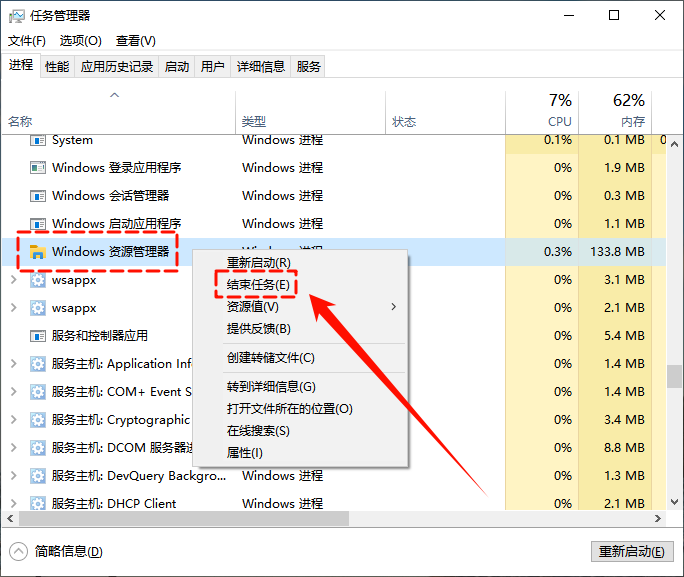Screen dimensions: 684x577
Task: Click the Windows 登录应用程序 process icon
Action: (x=38, y=168)
